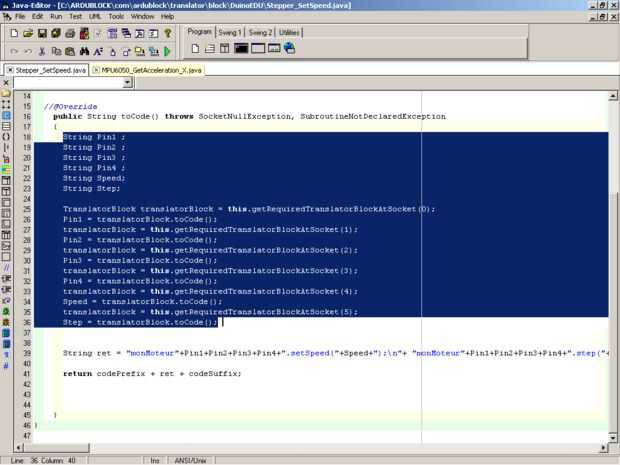Click the 'ANSI/Unix' encoding status entry
This screenshot has height=465, width=620.
point(190,461)
